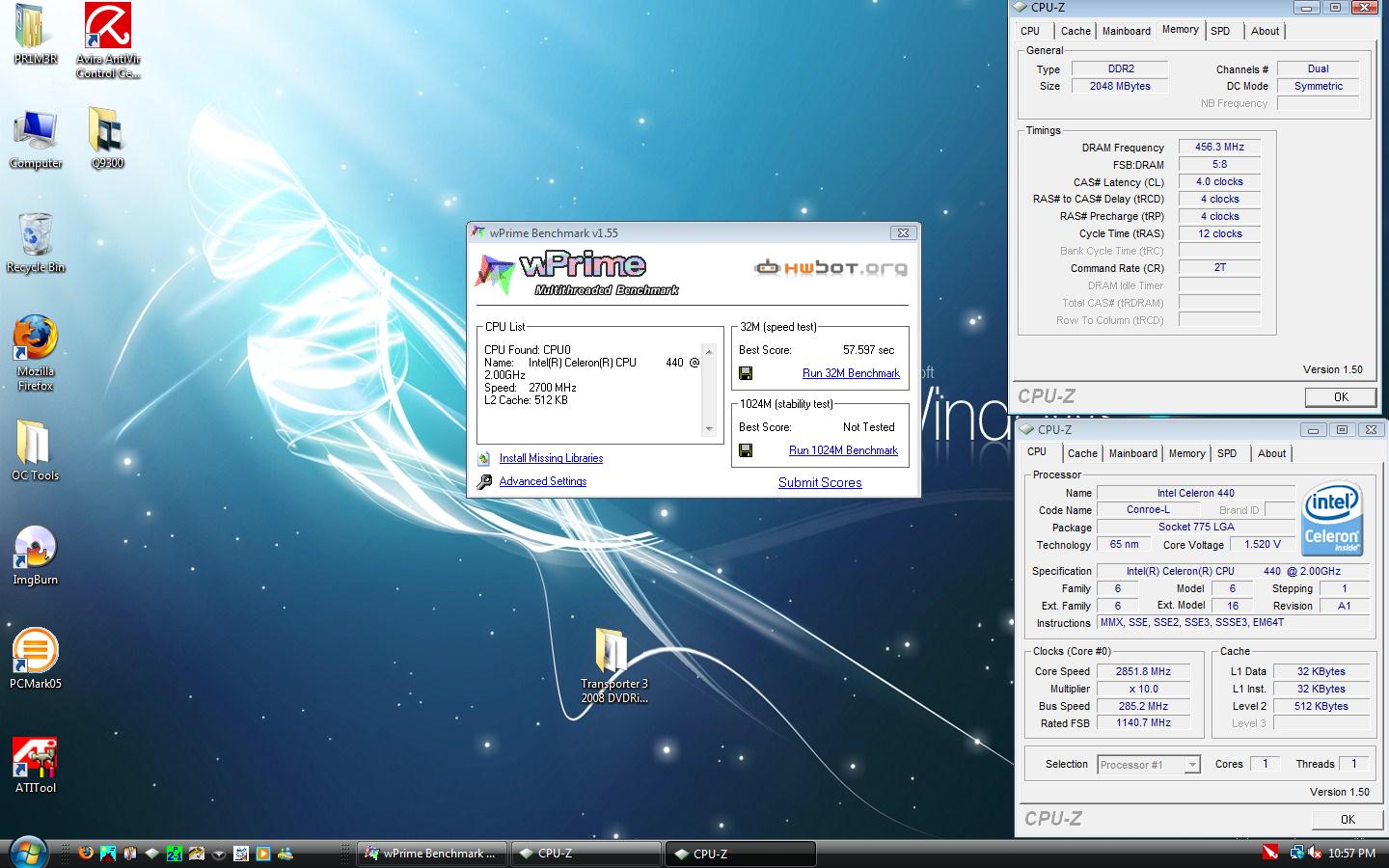Click Run 32M Benchmark link
The image size is (1389, 868).
coord(851,373)
